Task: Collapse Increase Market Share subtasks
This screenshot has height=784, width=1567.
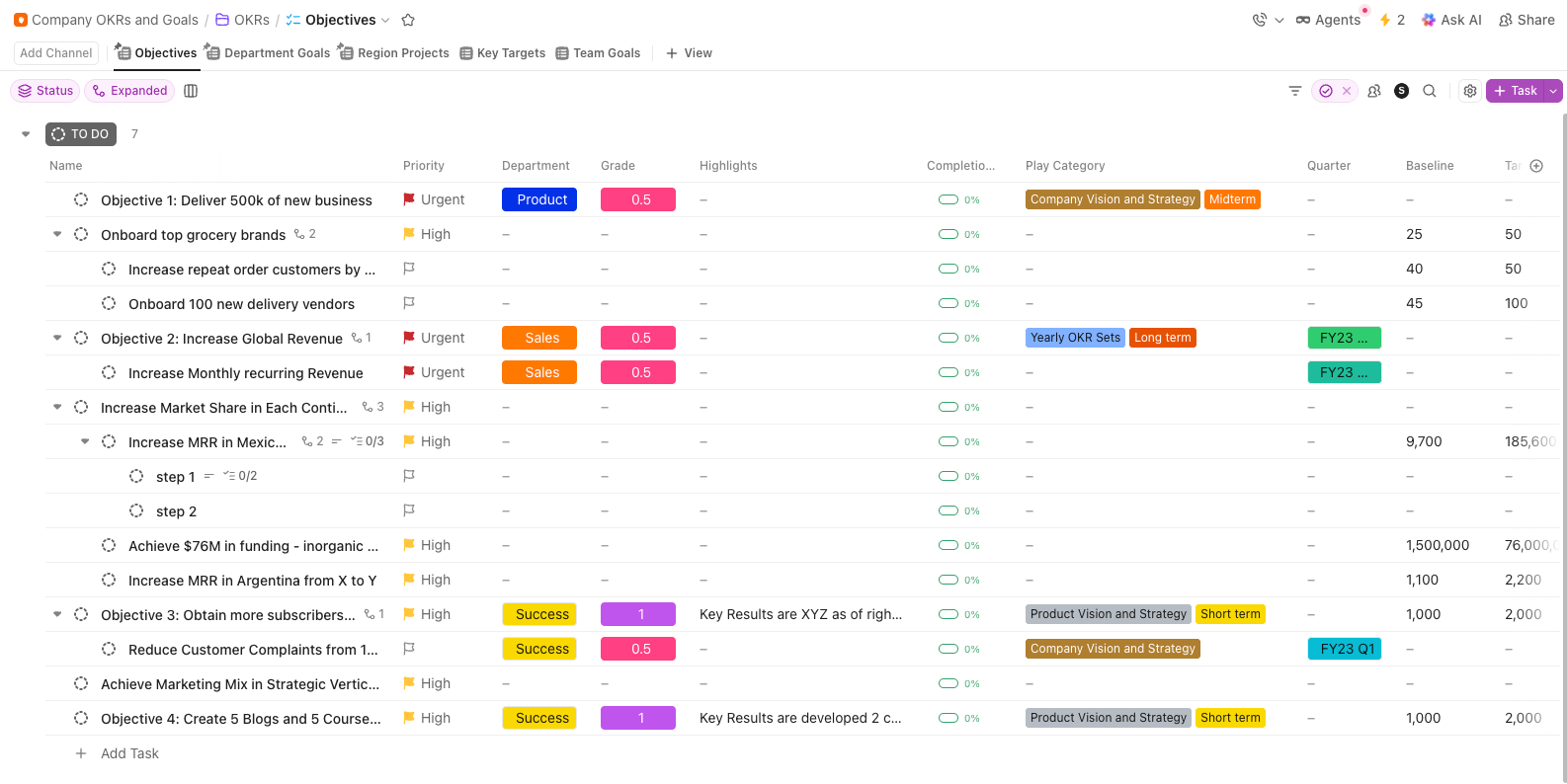Action: point(57,407)
